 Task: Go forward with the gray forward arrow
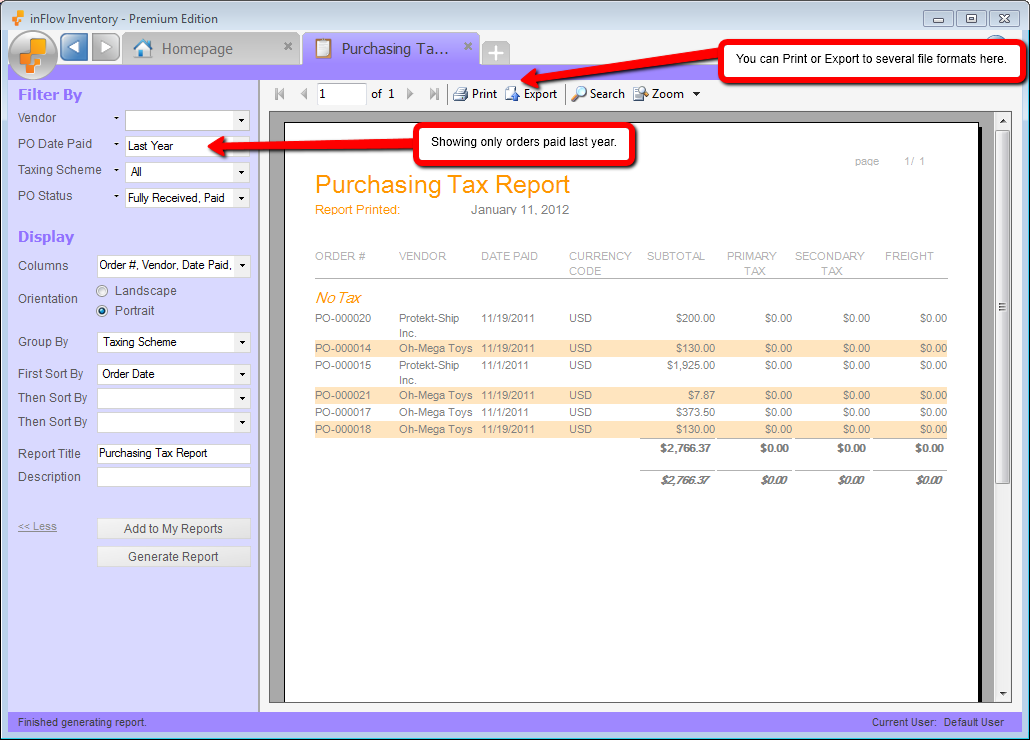click(105, 48)
